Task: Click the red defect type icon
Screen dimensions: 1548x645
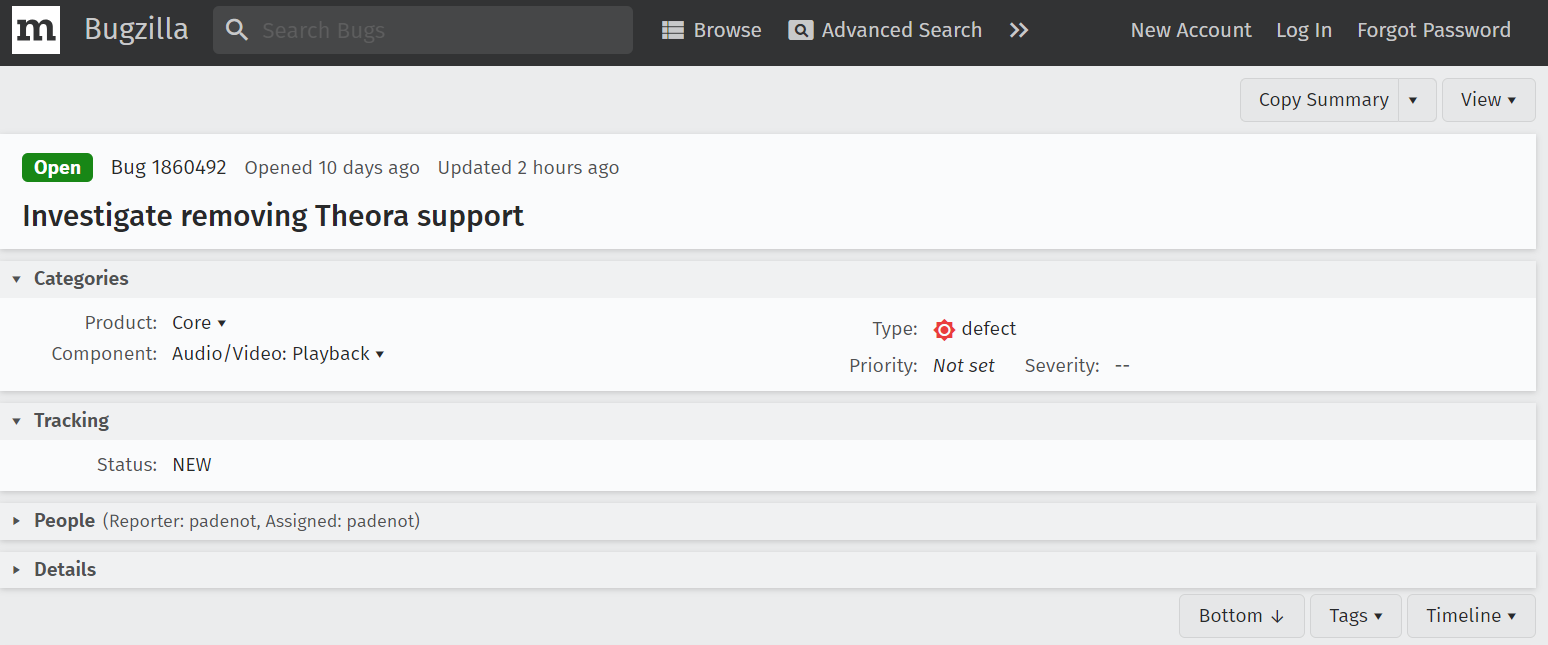Action: (944, 329)
